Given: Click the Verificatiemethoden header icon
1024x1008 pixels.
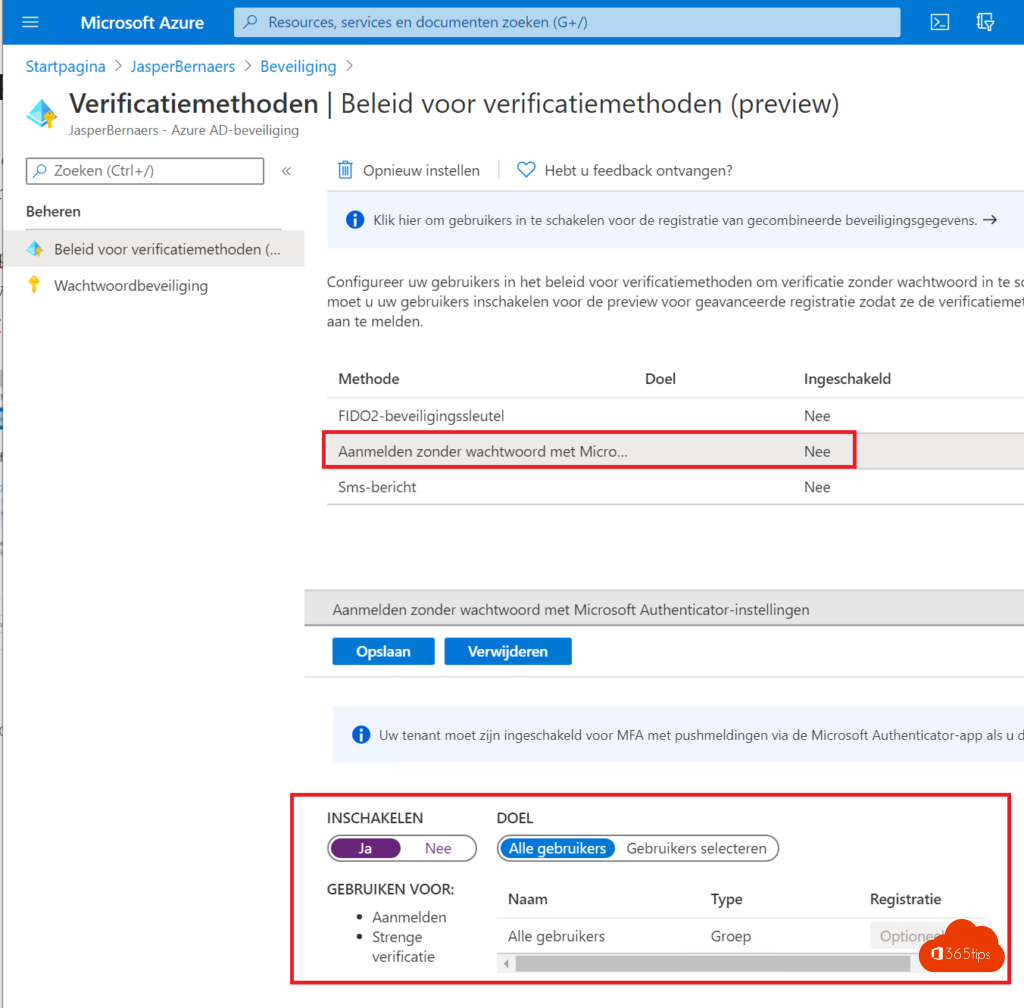Looking at the screenshot, I should point(42,113).
